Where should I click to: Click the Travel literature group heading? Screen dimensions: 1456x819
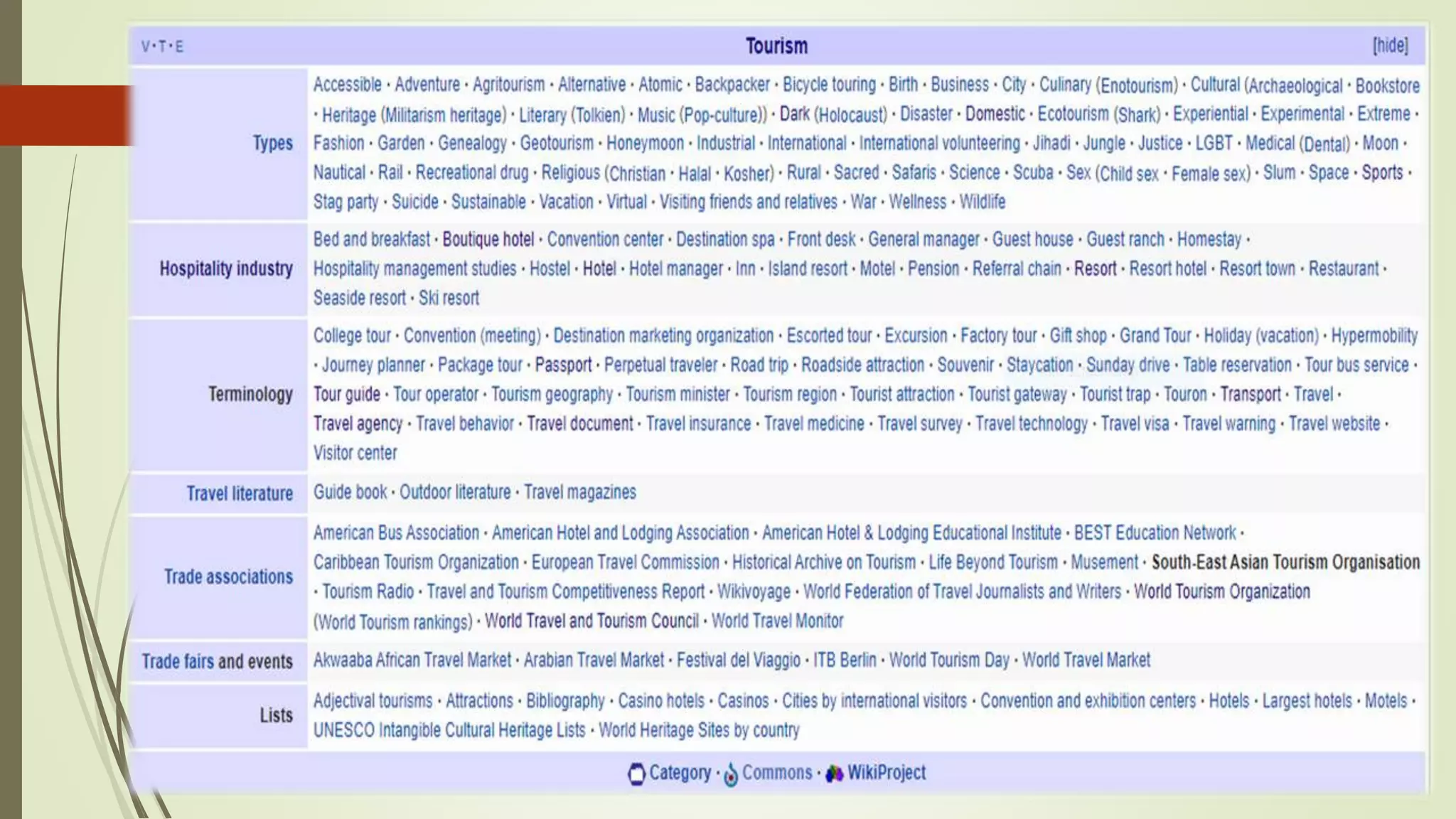(239, 493)
